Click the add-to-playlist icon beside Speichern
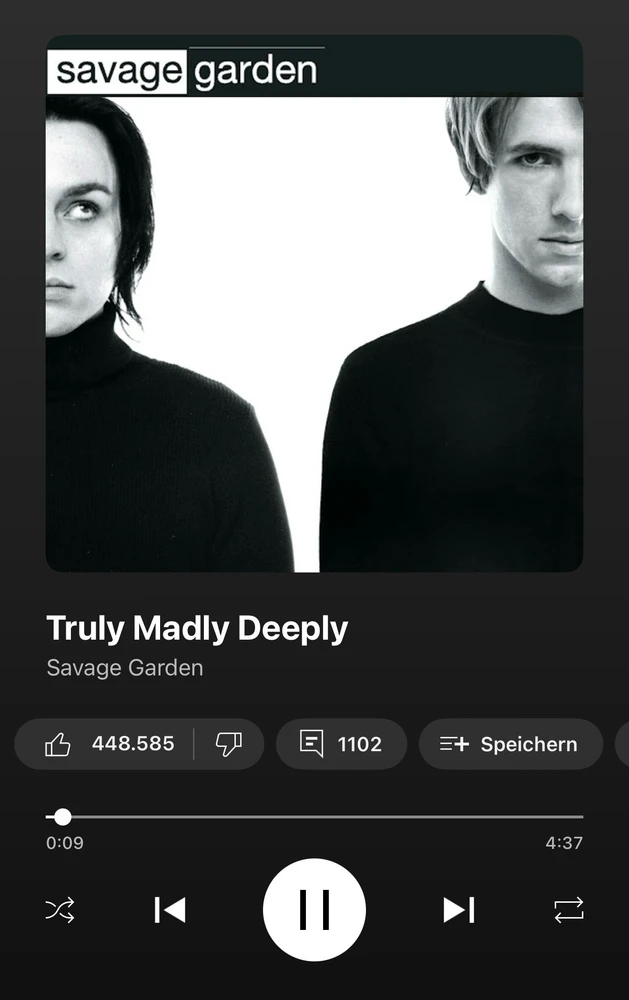The image size is (629, 1000). (x=454, y=744)
